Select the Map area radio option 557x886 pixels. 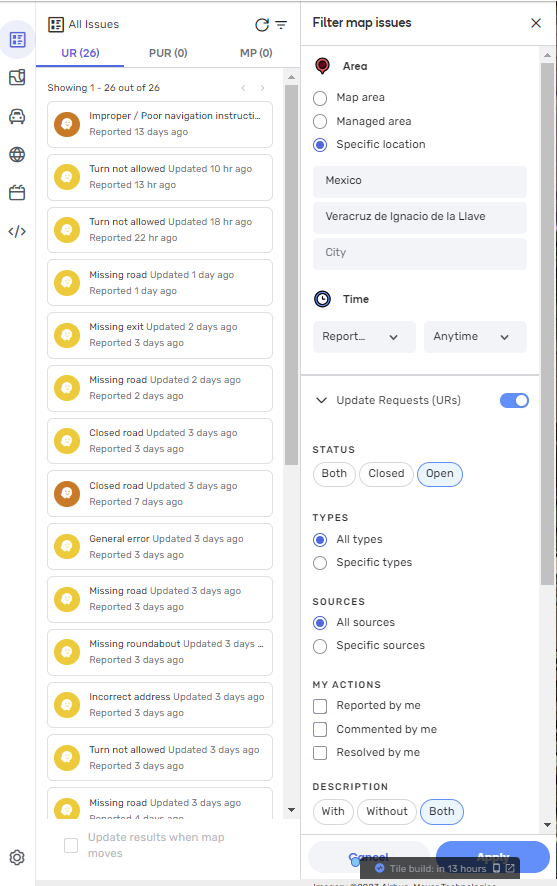320,98
